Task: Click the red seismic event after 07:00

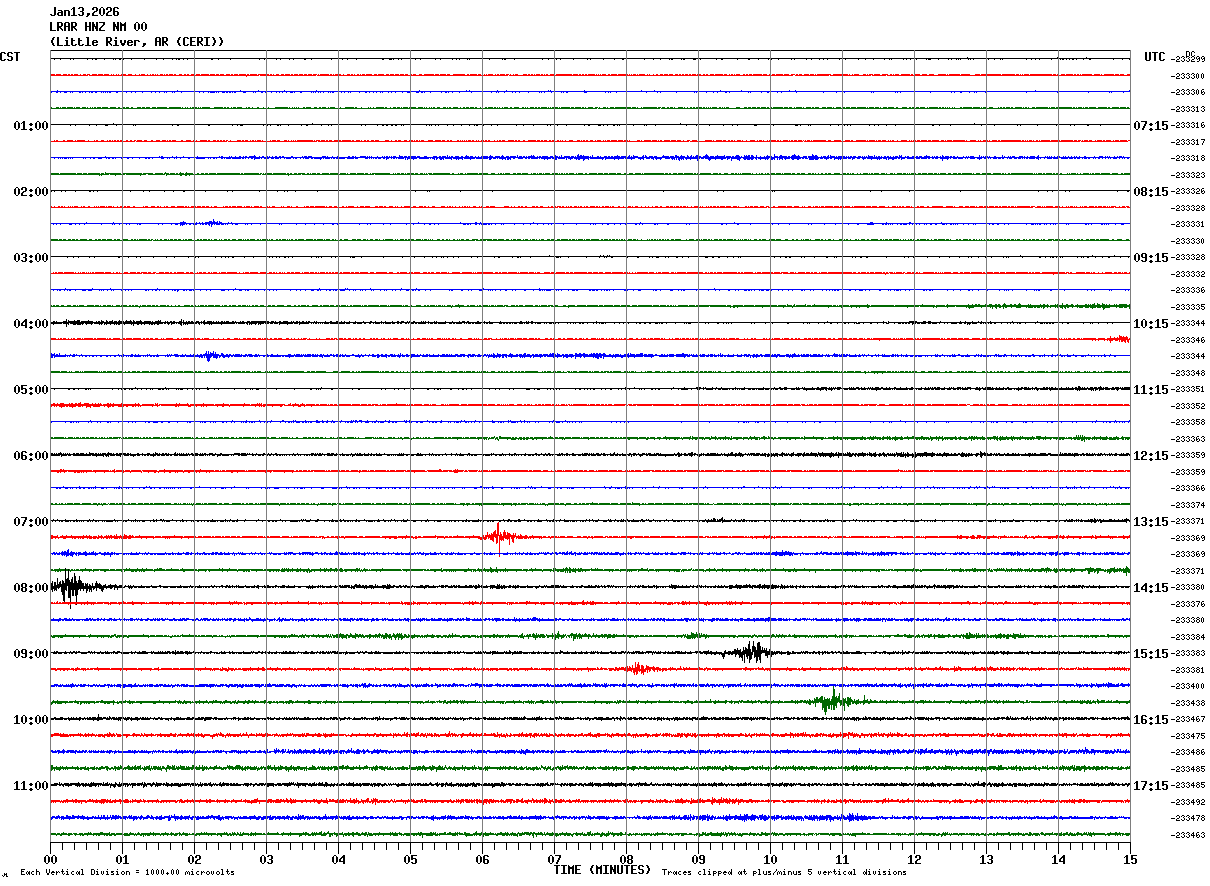Action: coord(500,536)
